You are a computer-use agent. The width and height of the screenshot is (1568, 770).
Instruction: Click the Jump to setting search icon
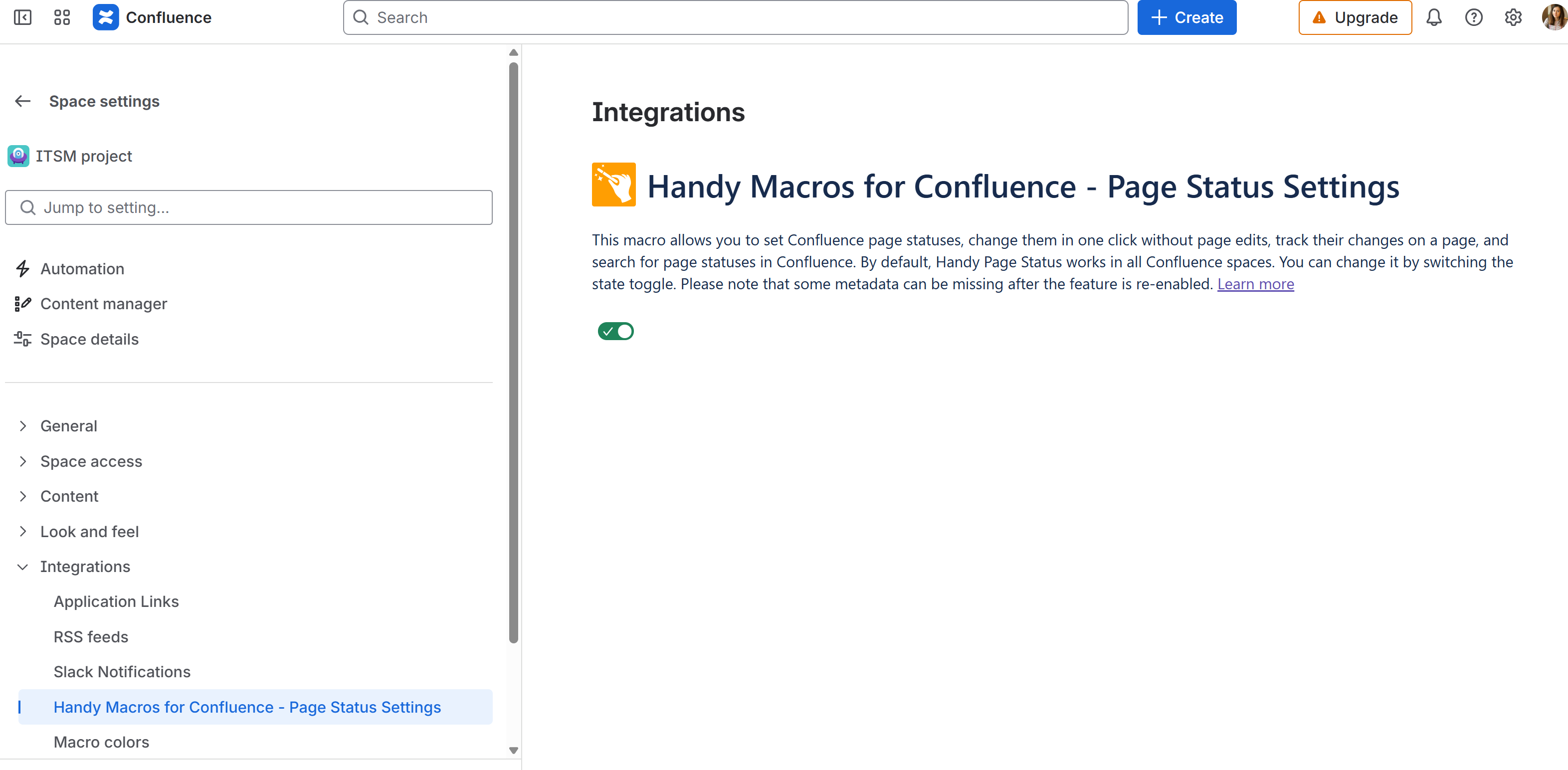[28, 207]
